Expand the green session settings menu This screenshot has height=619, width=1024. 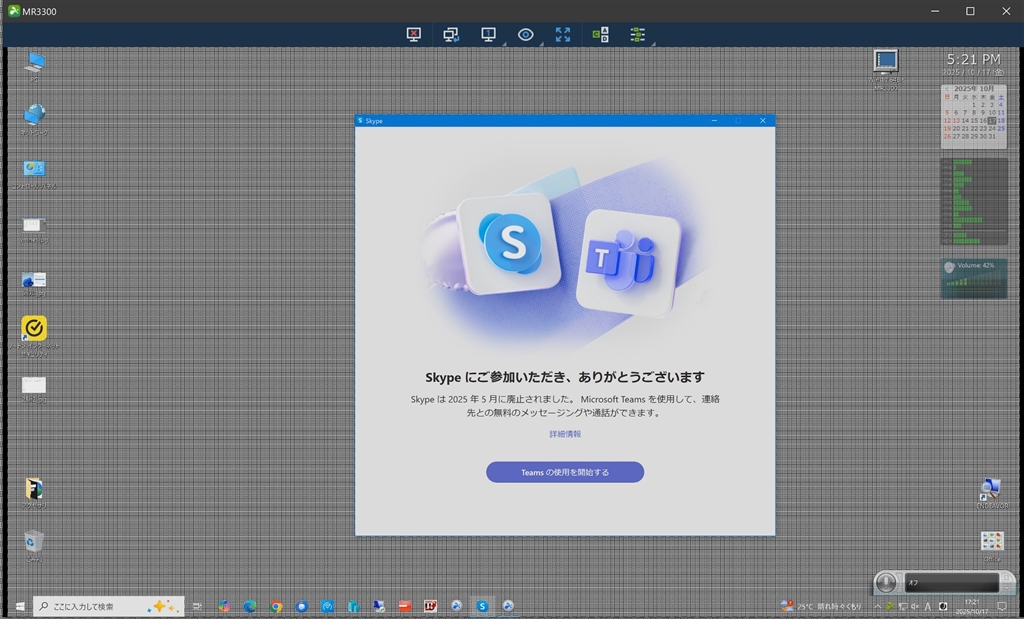(x=638, y=35)
